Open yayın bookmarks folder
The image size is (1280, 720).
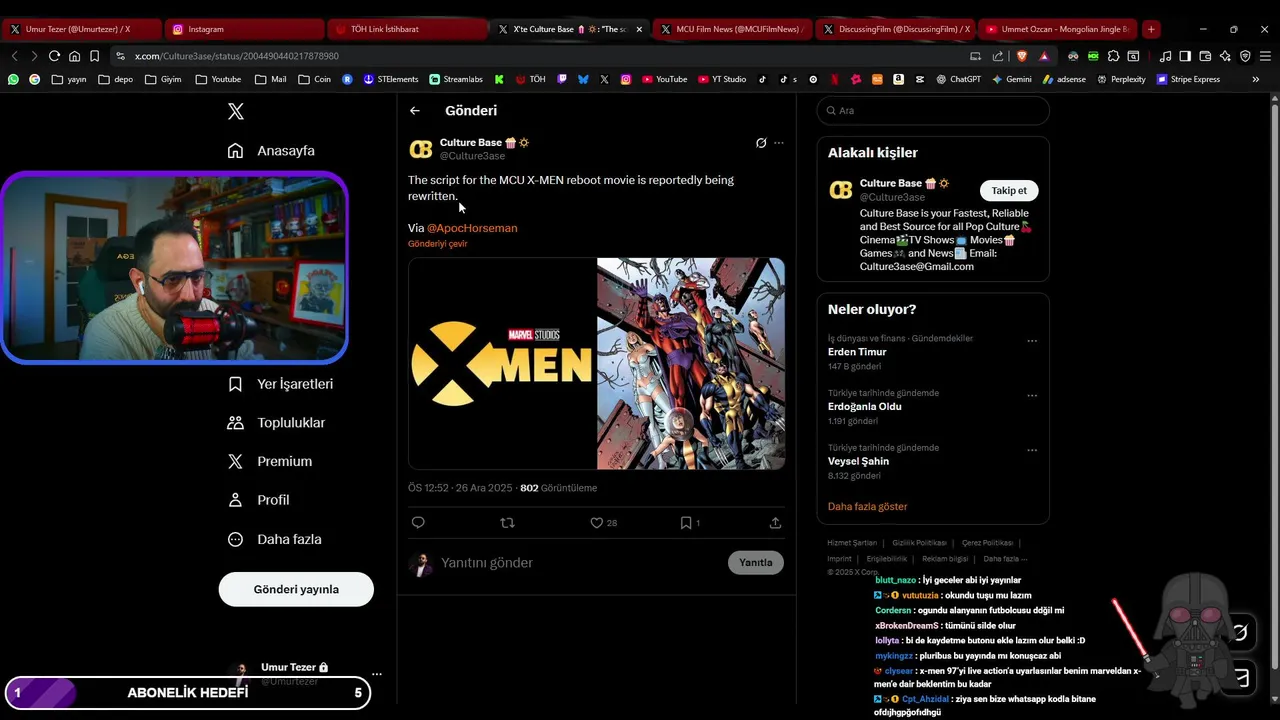[69, 79]
